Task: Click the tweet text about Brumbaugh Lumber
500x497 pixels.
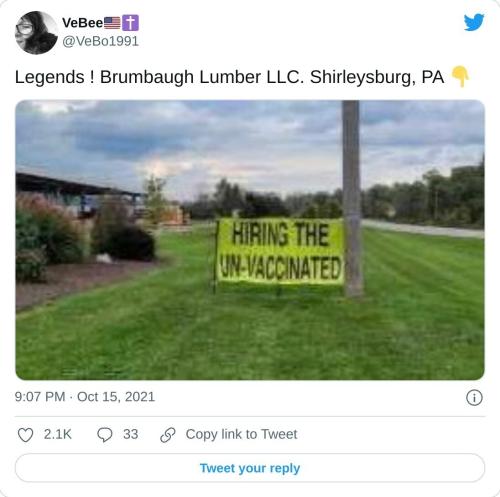Action: point(229,77)
